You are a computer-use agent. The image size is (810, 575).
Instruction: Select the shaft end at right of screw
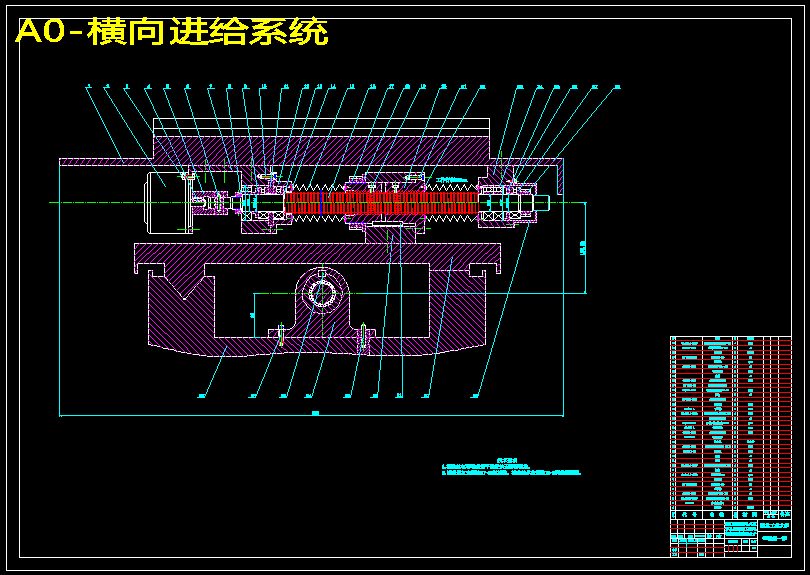540,202
